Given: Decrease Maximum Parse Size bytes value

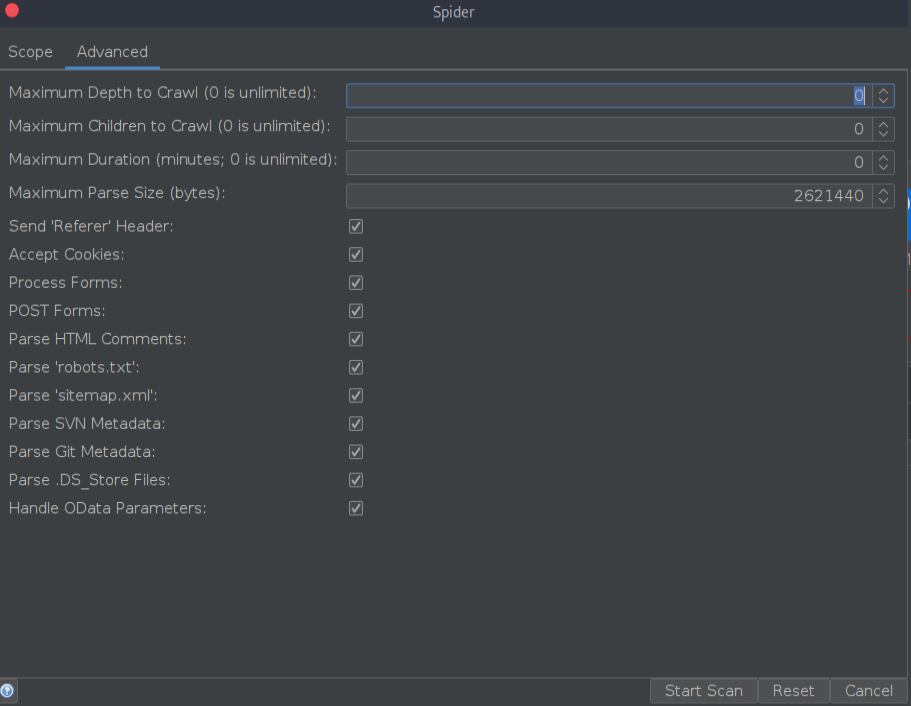Looking at the screenshot, I should [x=883, y=201].
